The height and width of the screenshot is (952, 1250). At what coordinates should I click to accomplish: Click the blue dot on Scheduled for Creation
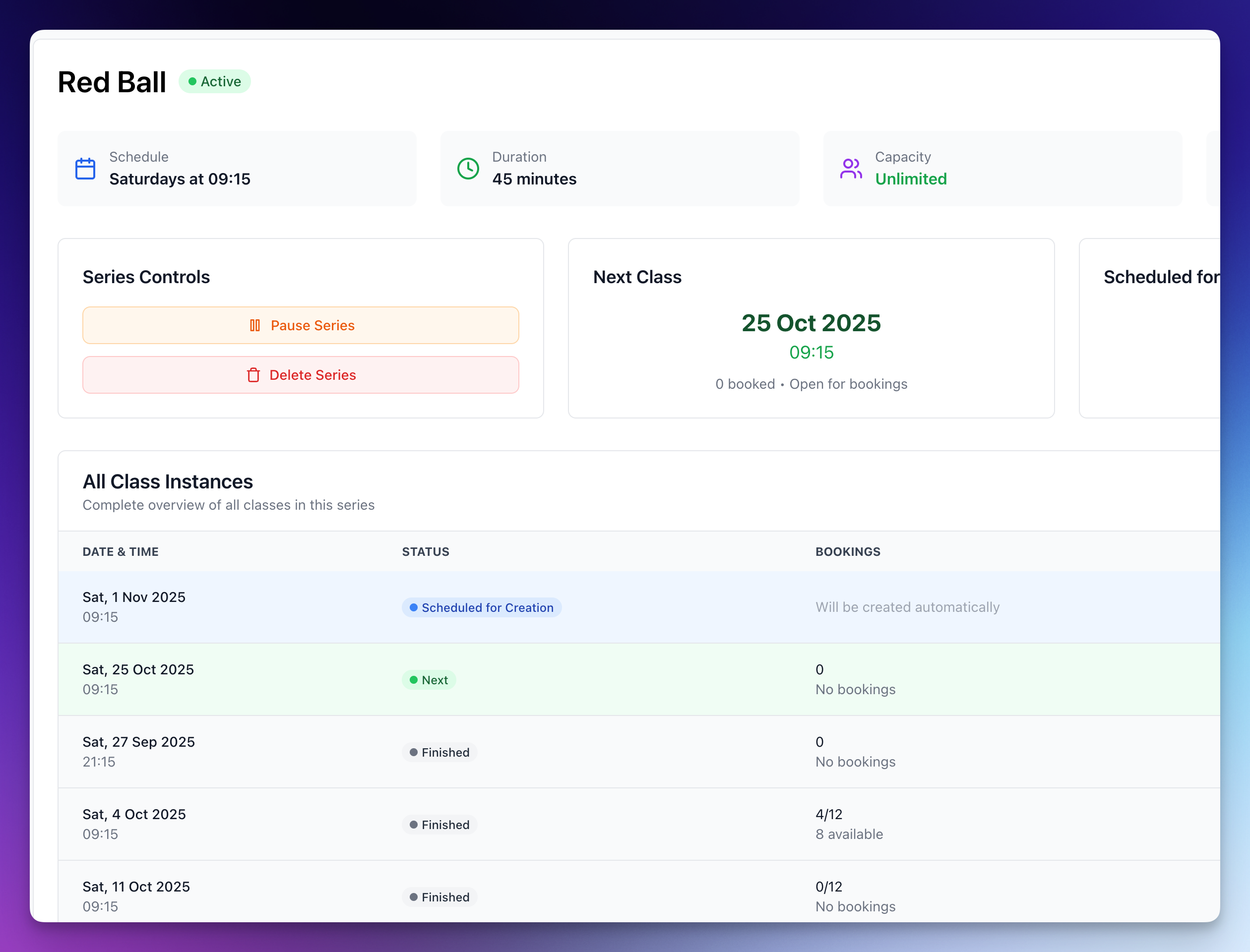click(x=413, y=607)
